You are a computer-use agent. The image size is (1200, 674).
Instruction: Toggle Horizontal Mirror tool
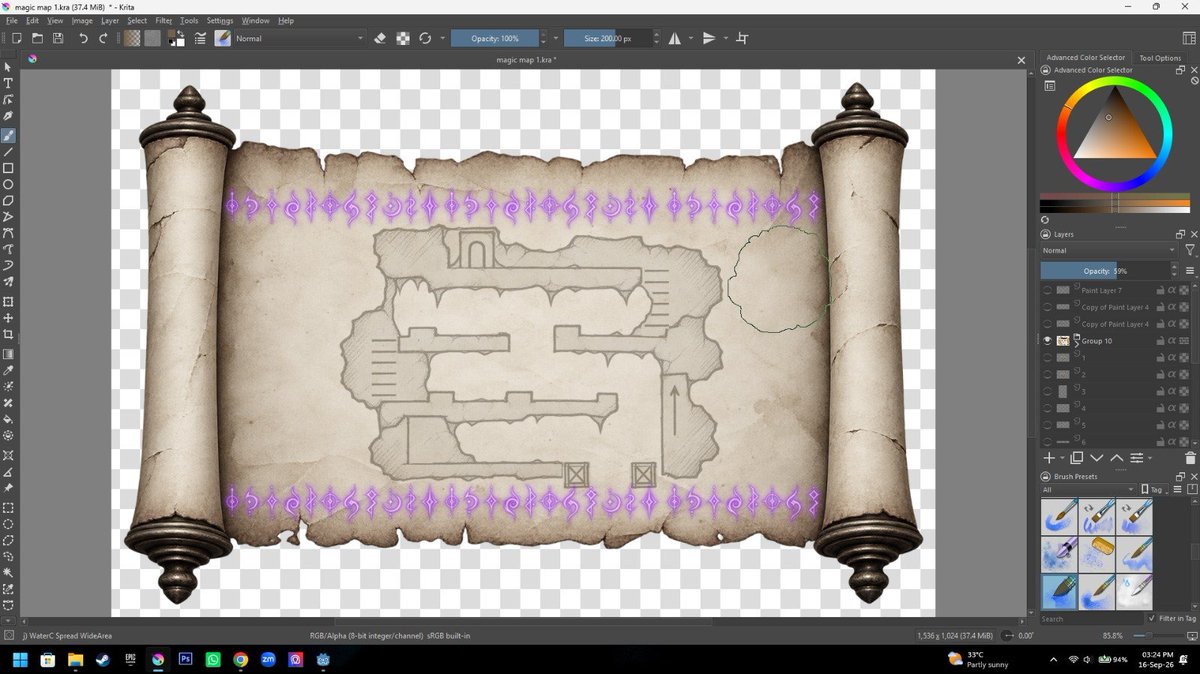[675, 38]
